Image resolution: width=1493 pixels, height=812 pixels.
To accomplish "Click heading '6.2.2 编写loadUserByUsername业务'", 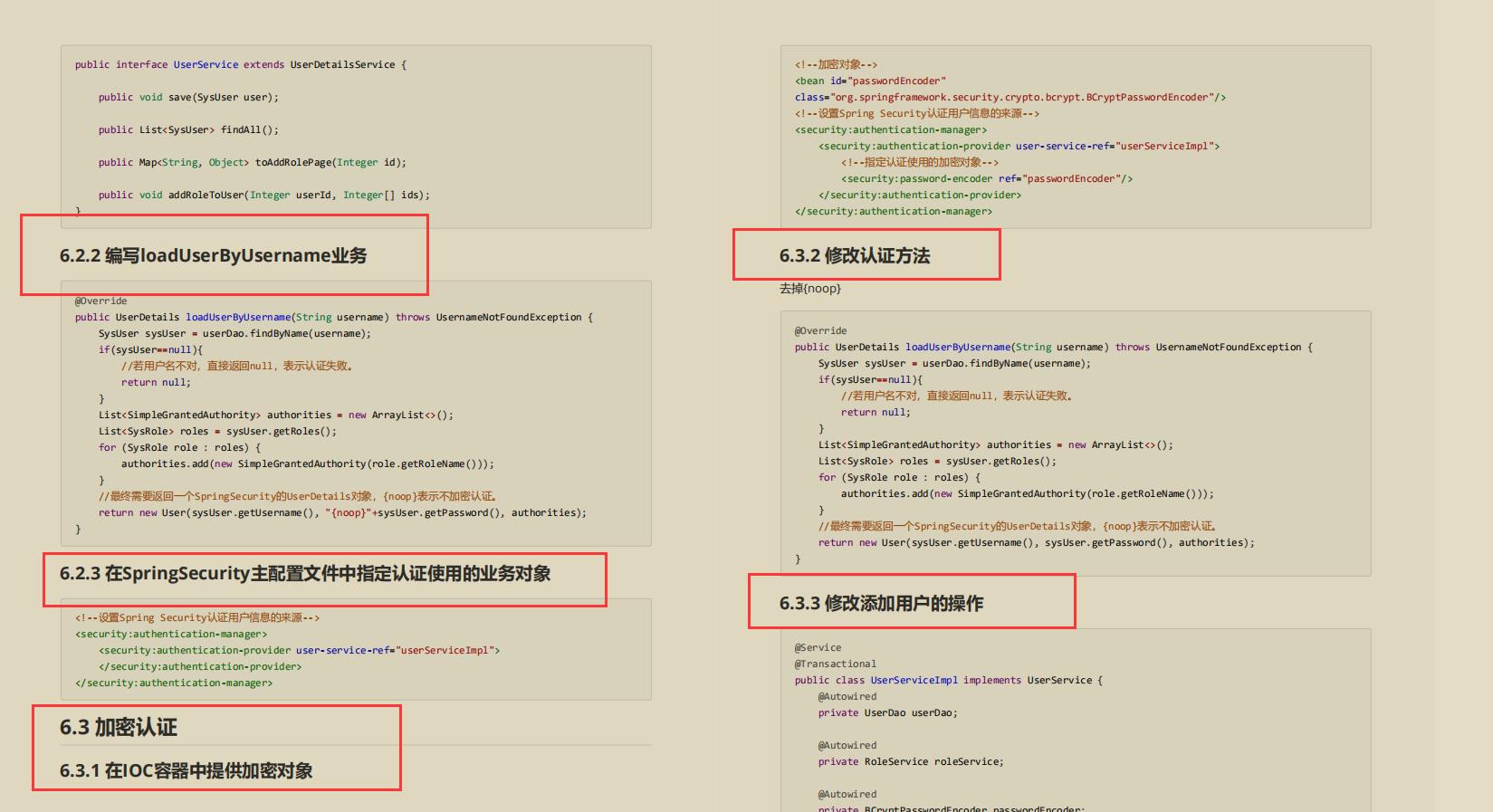I will tap(213, 255).
